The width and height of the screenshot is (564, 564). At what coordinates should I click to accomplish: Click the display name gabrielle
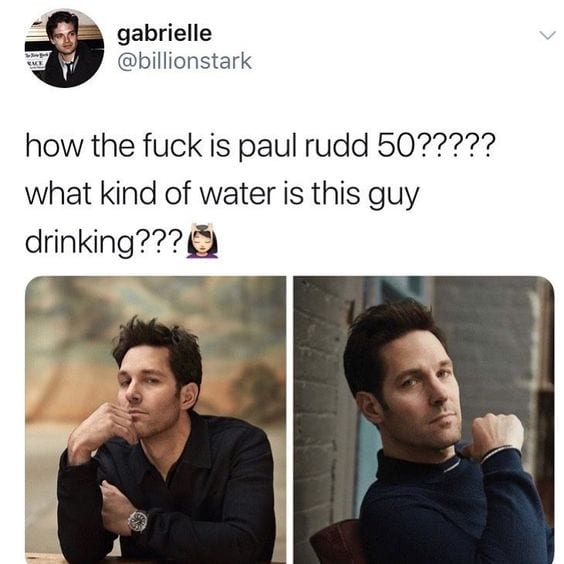pos(164,33)
